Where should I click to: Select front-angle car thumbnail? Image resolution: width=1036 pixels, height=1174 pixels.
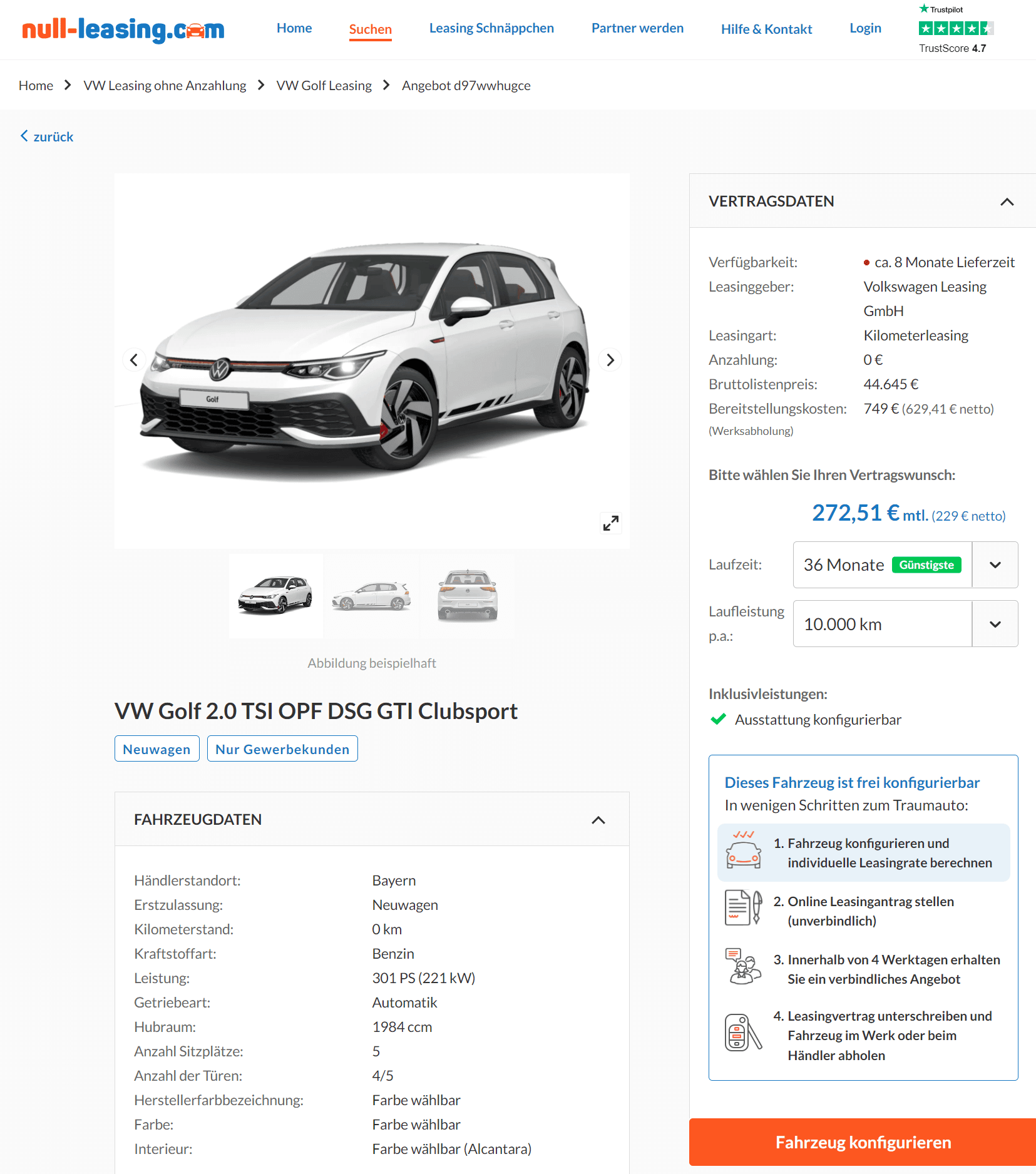point(276,596)
